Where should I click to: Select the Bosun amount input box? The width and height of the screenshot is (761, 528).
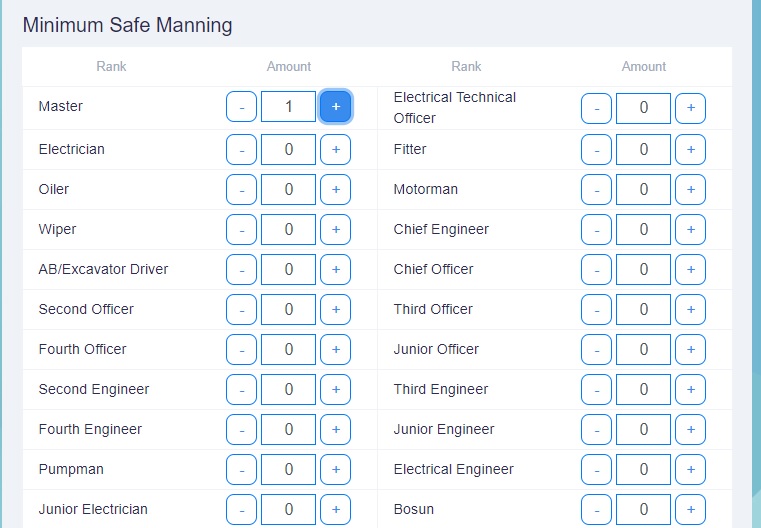pos(643,509)
